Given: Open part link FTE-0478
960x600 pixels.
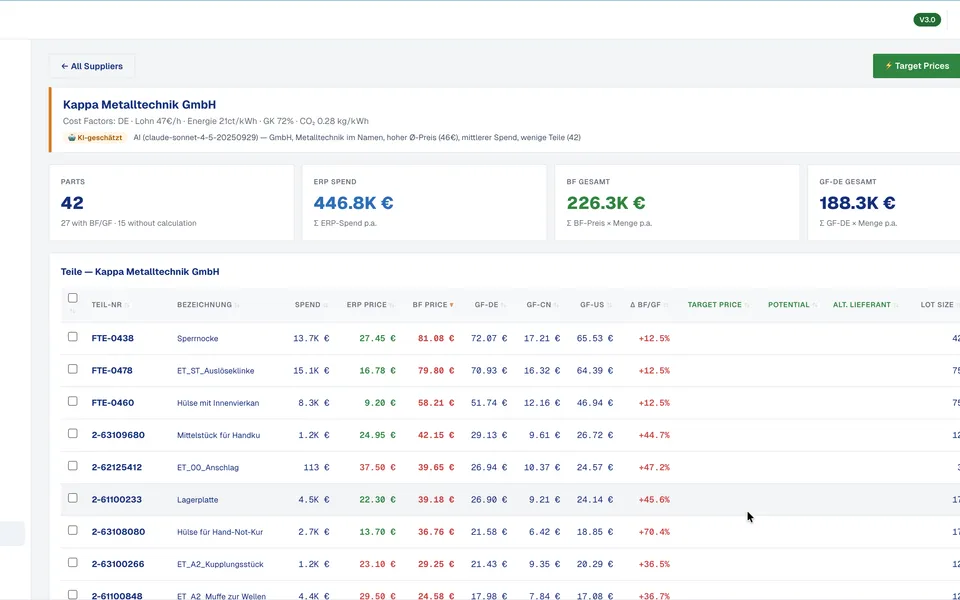Looking at the screenshot, I should 112,370.
